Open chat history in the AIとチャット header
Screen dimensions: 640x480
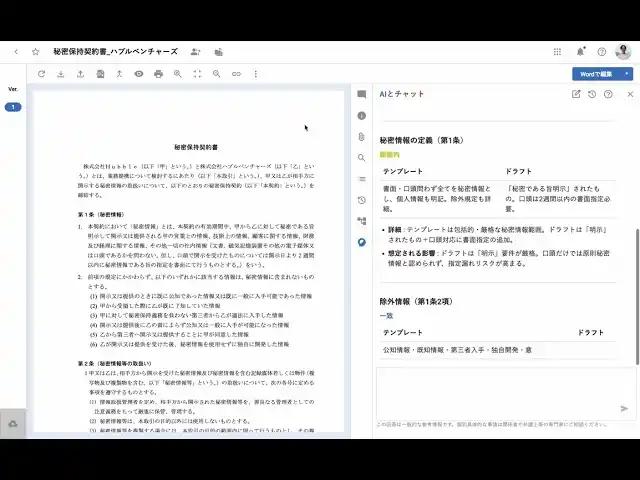point(592,94)
